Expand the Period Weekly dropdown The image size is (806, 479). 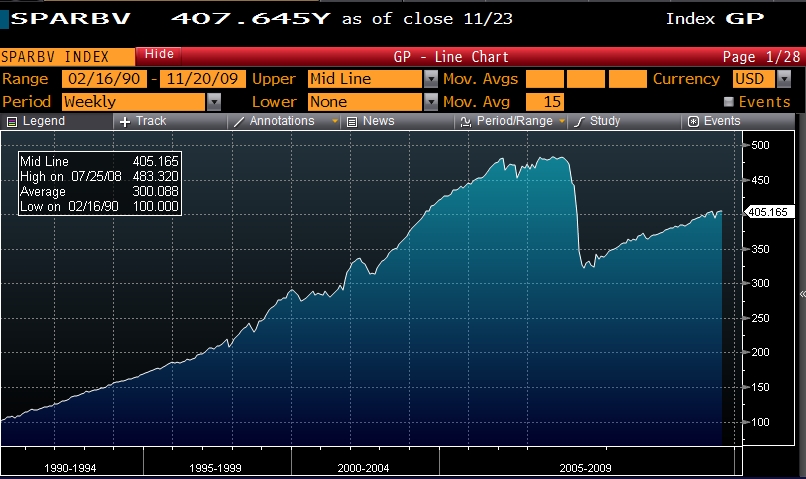pos(214,101)
